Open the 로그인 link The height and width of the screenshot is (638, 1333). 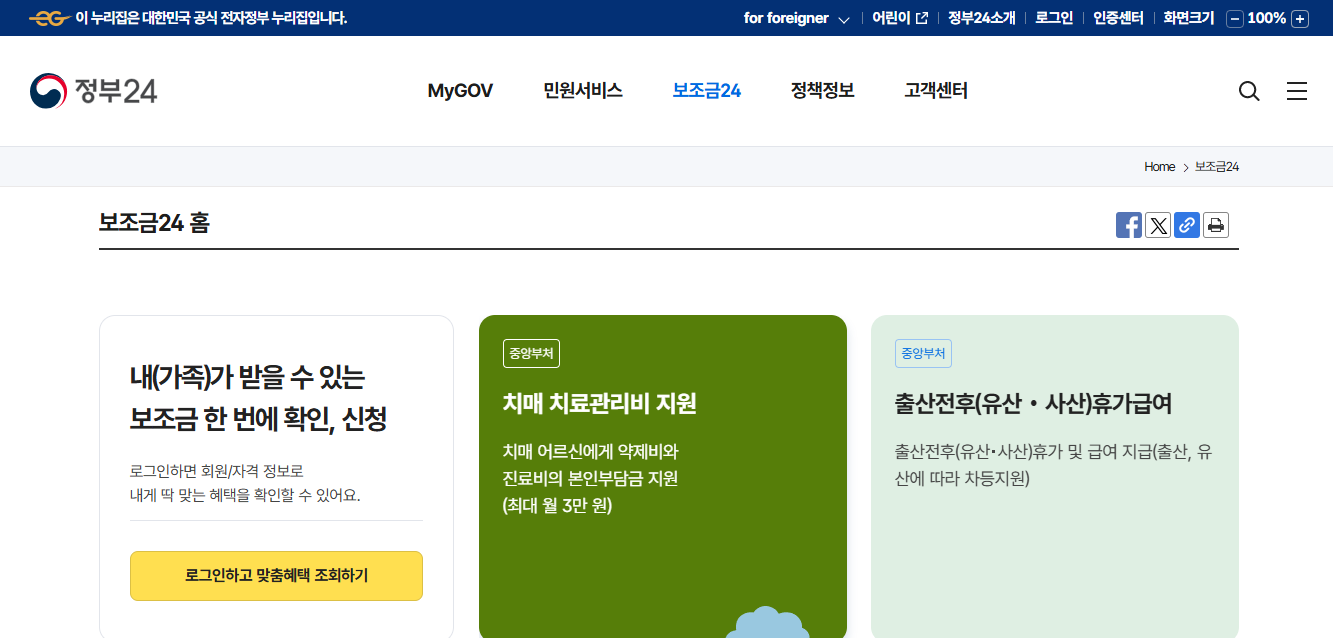1052,17
